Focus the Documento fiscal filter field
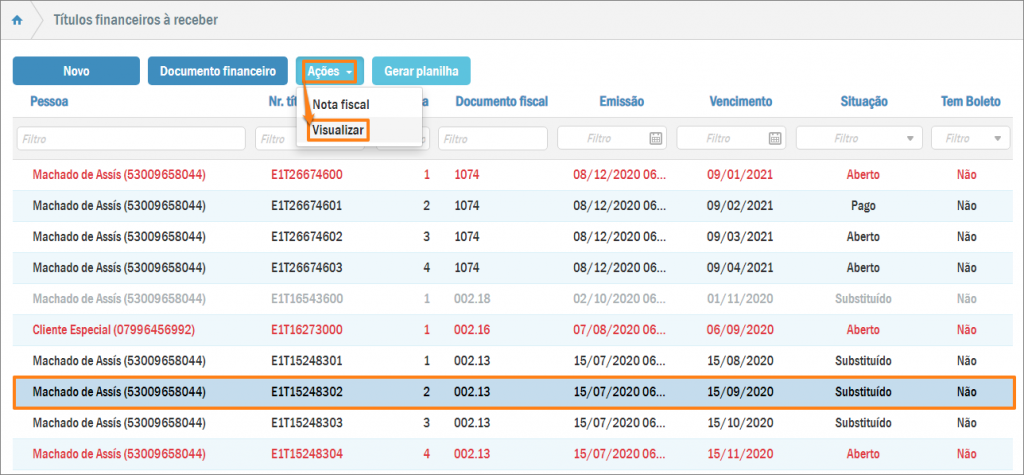The width and height of the screenshot is (1024, 475). click(x=492, y=138)
